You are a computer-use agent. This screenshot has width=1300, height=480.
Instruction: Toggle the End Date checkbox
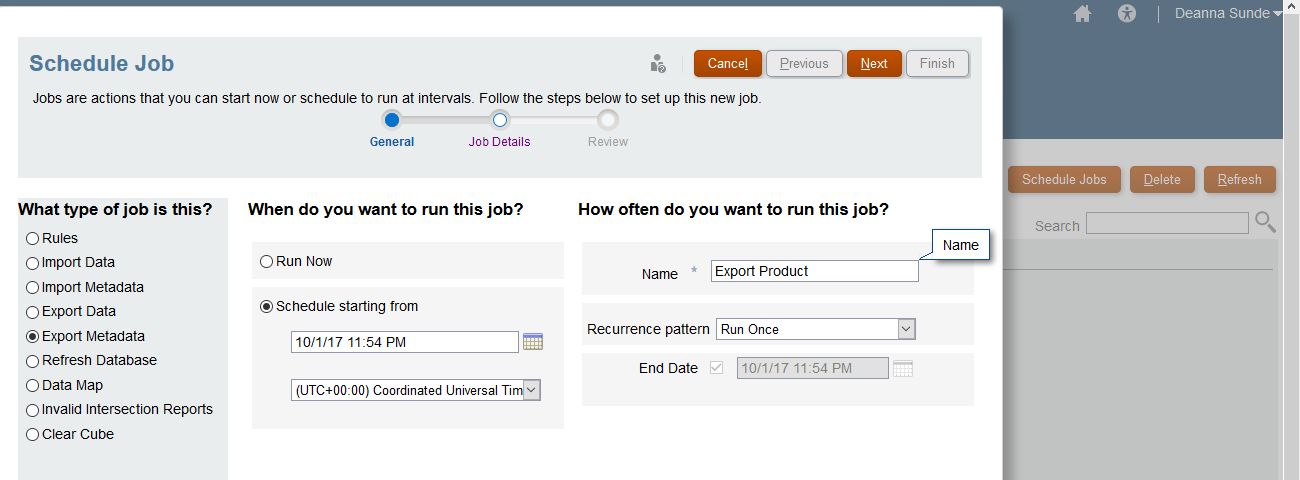(x=716, y=368)
